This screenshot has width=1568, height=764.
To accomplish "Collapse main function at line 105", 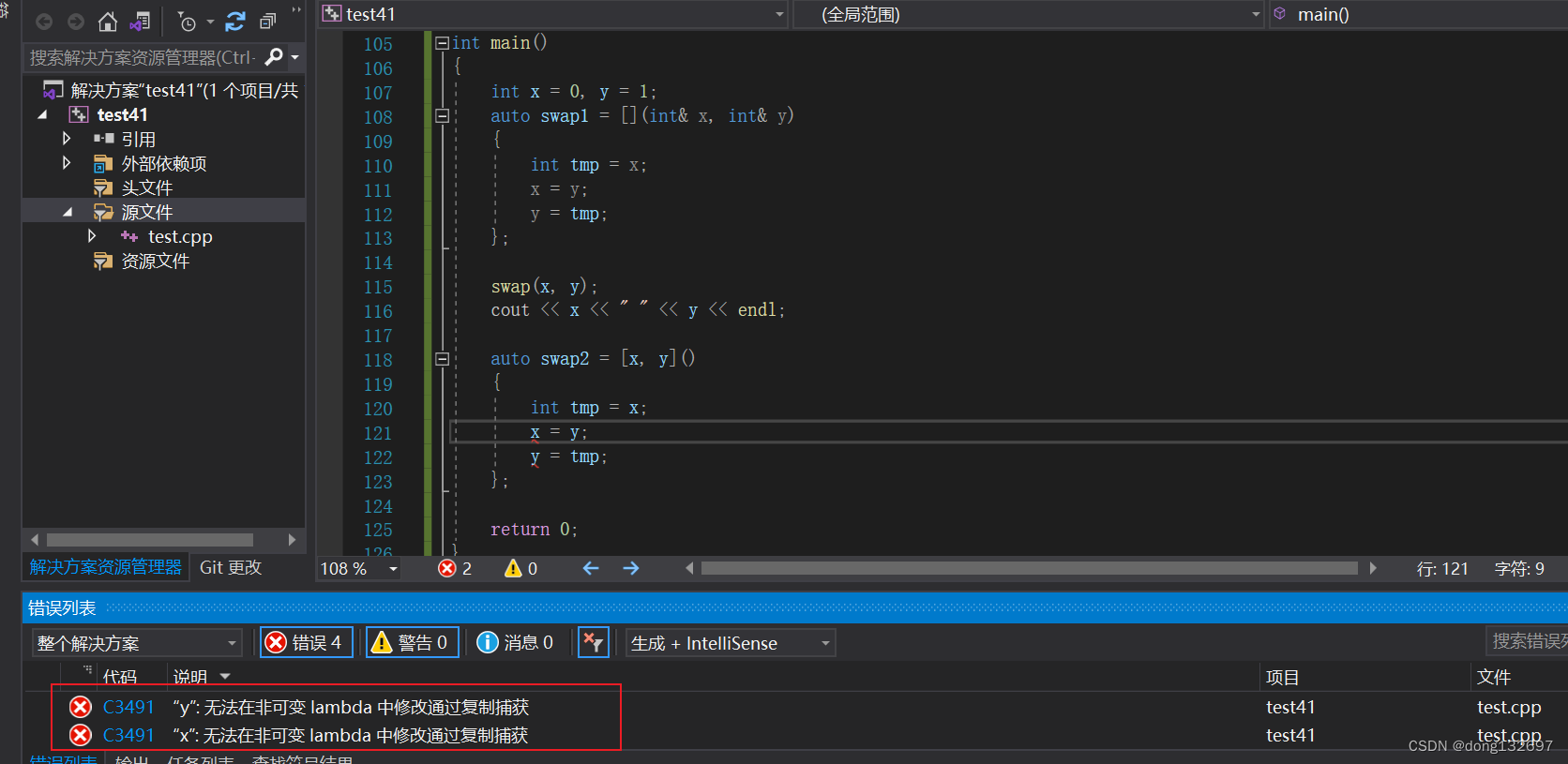I will 442,42.
